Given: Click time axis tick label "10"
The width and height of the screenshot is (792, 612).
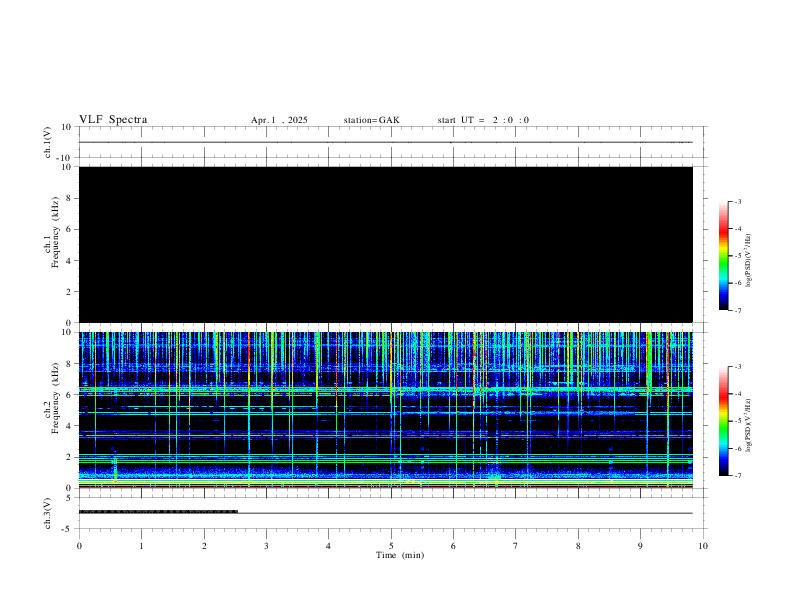Looking at the screenshot, I should click(x=703, y=546).
